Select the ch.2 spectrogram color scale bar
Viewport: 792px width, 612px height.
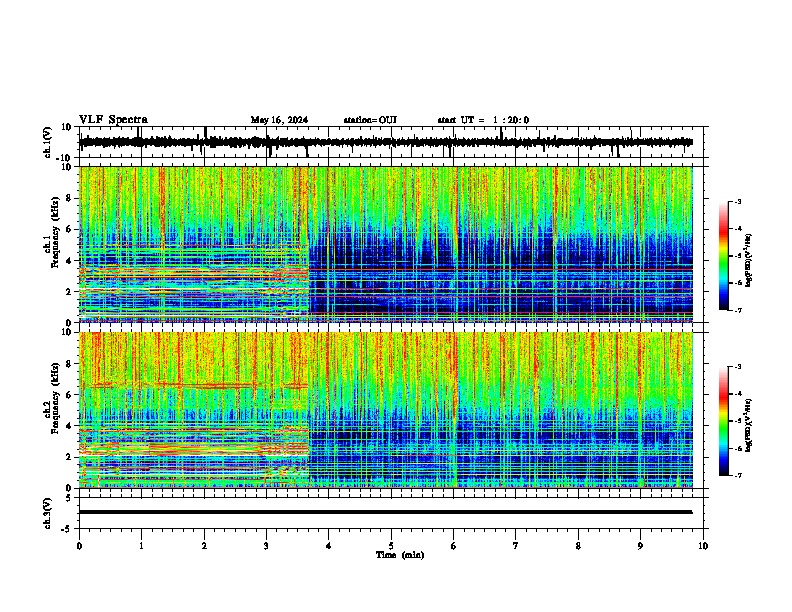coord(724,421)
